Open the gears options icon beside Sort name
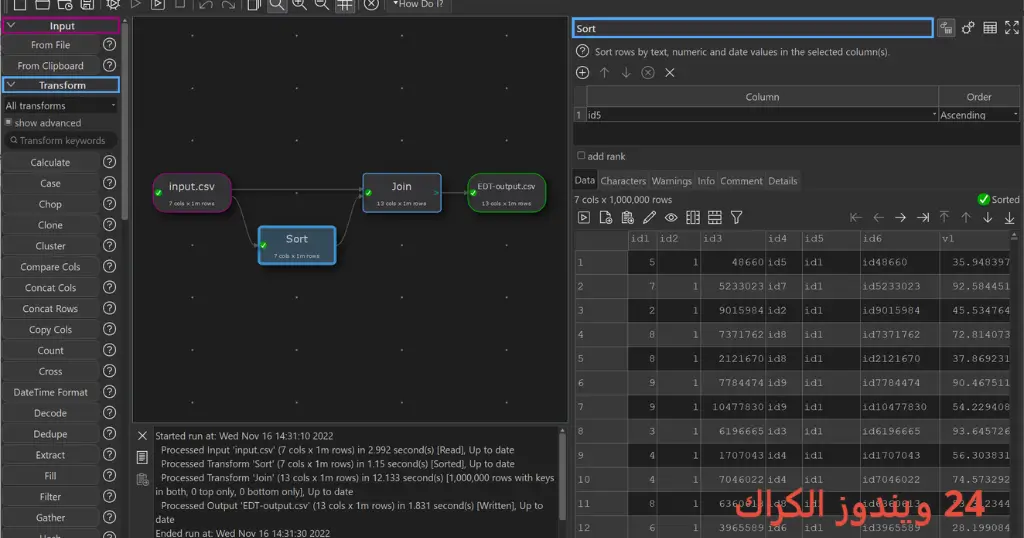Viewport: 1024px width, 538px height. (968, 27)
